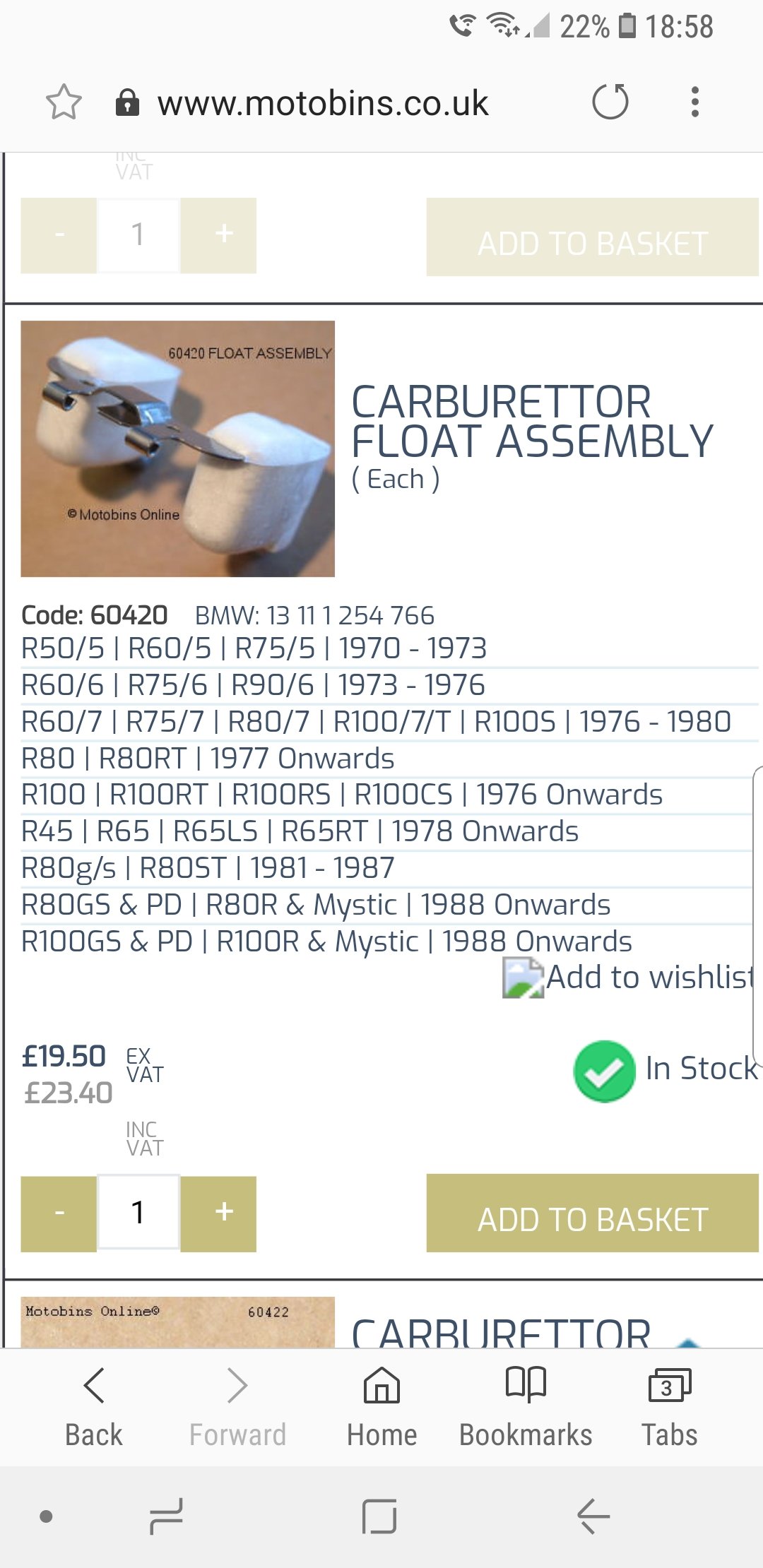Open Android recent apps button
Viewport: 763px width, 1568px height.
[x=167, y=1516]
